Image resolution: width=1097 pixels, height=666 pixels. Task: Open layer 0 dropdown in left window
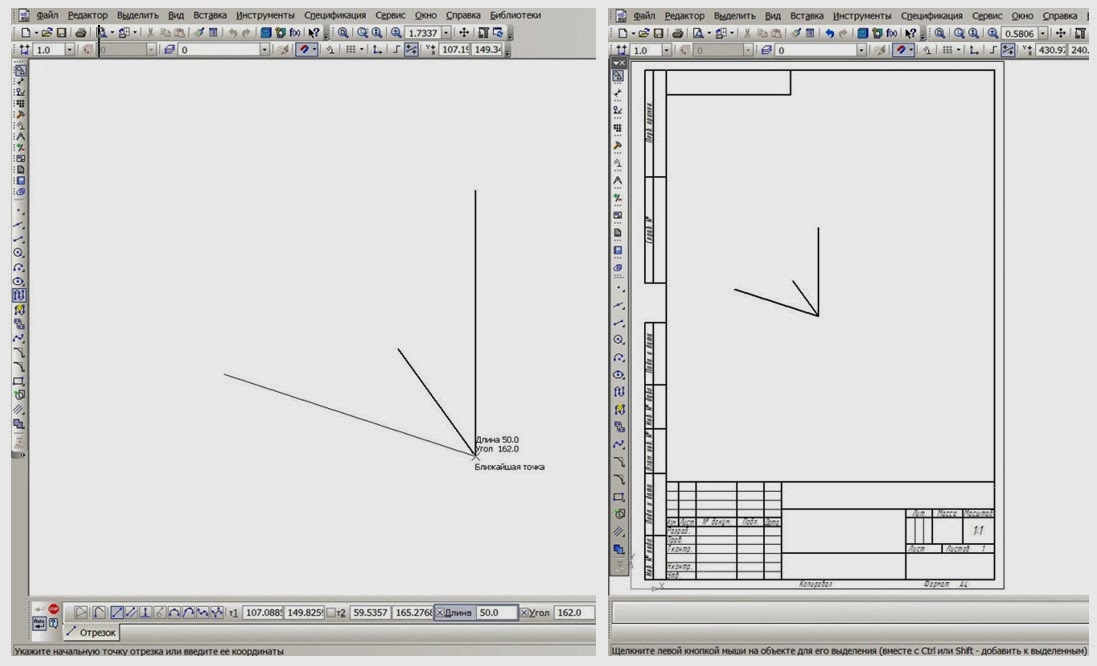click(x=264, y=49)
